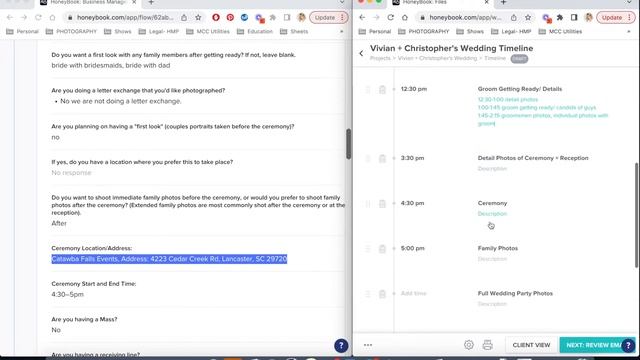Click timeline scrollbar in right window
Viewport: 640px width, 360px height.
click(636, 215)
